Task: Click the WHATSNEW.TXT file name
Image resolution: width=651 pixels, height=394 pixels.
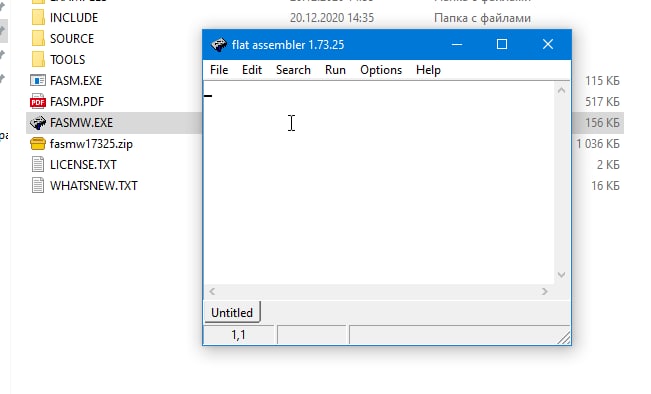Action: pyautogui.click(x=94, y=186)
